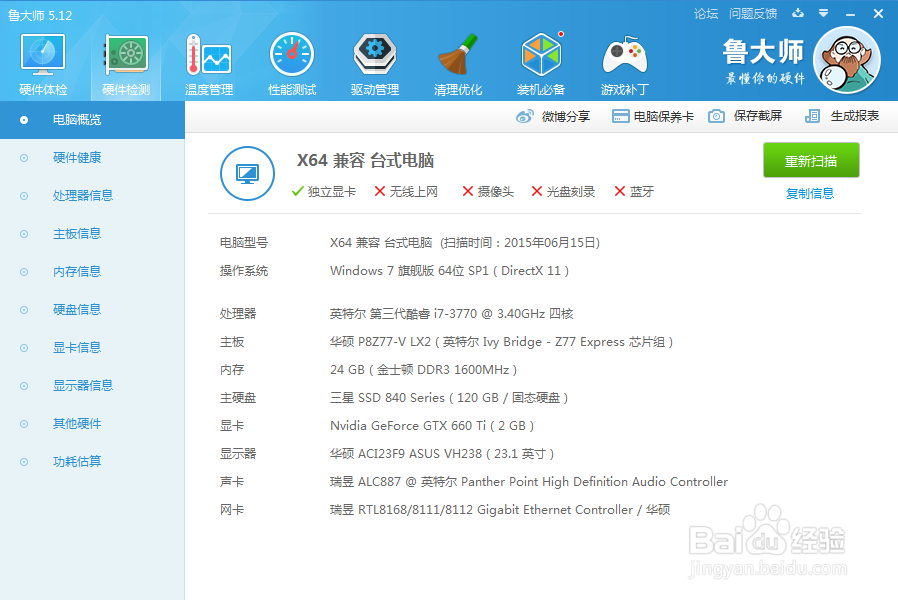The width and height of the screenshot is (898, 600).
Task: Click X64 兼容 台式电脑 heading
Action: 365,160
